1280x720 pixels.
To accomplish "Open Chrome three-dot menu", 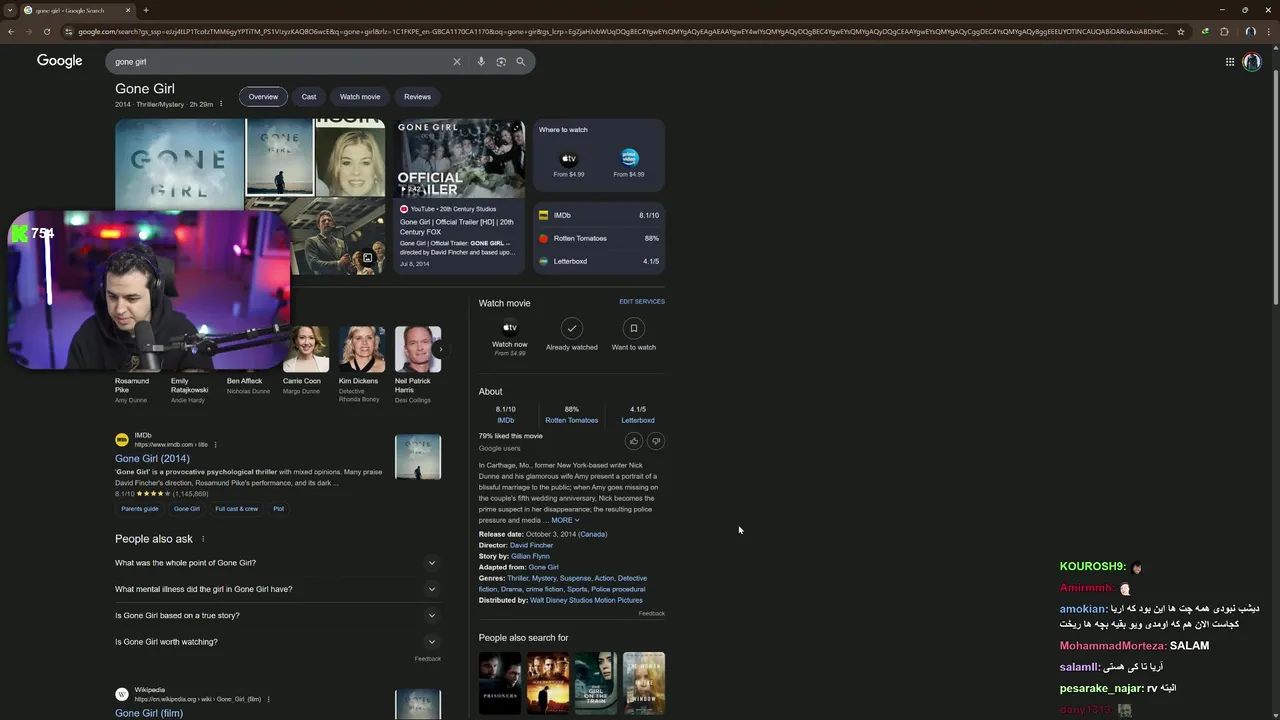I will (1268, 31).
